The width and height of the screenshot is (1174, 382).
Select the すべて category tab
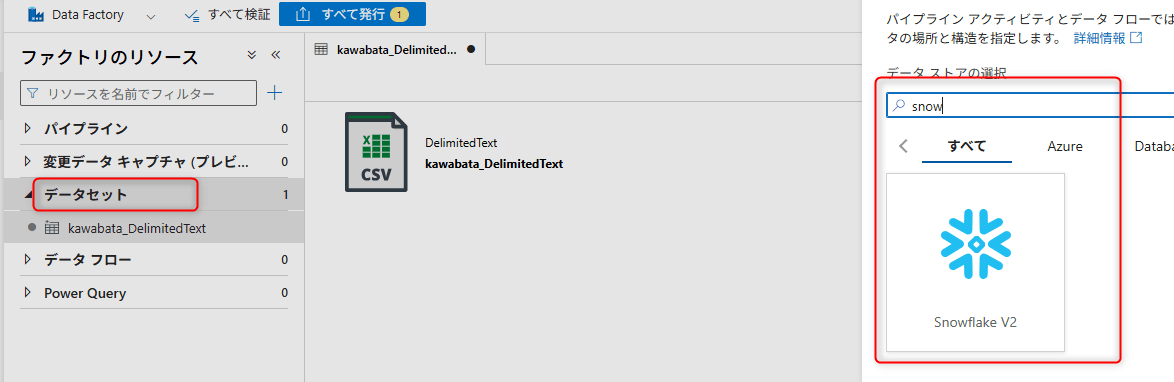pos(967,146)
